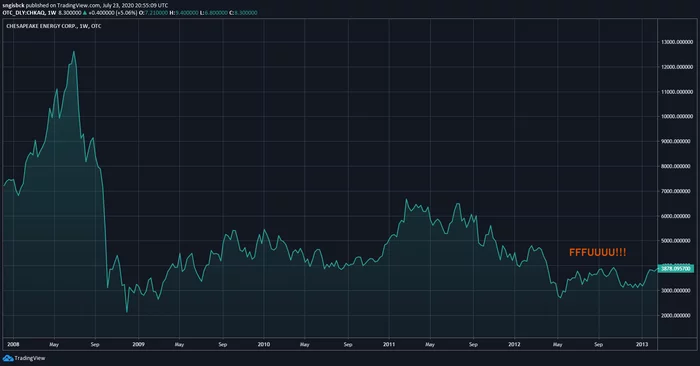Follow the TradingView.com published-on link

79,5
